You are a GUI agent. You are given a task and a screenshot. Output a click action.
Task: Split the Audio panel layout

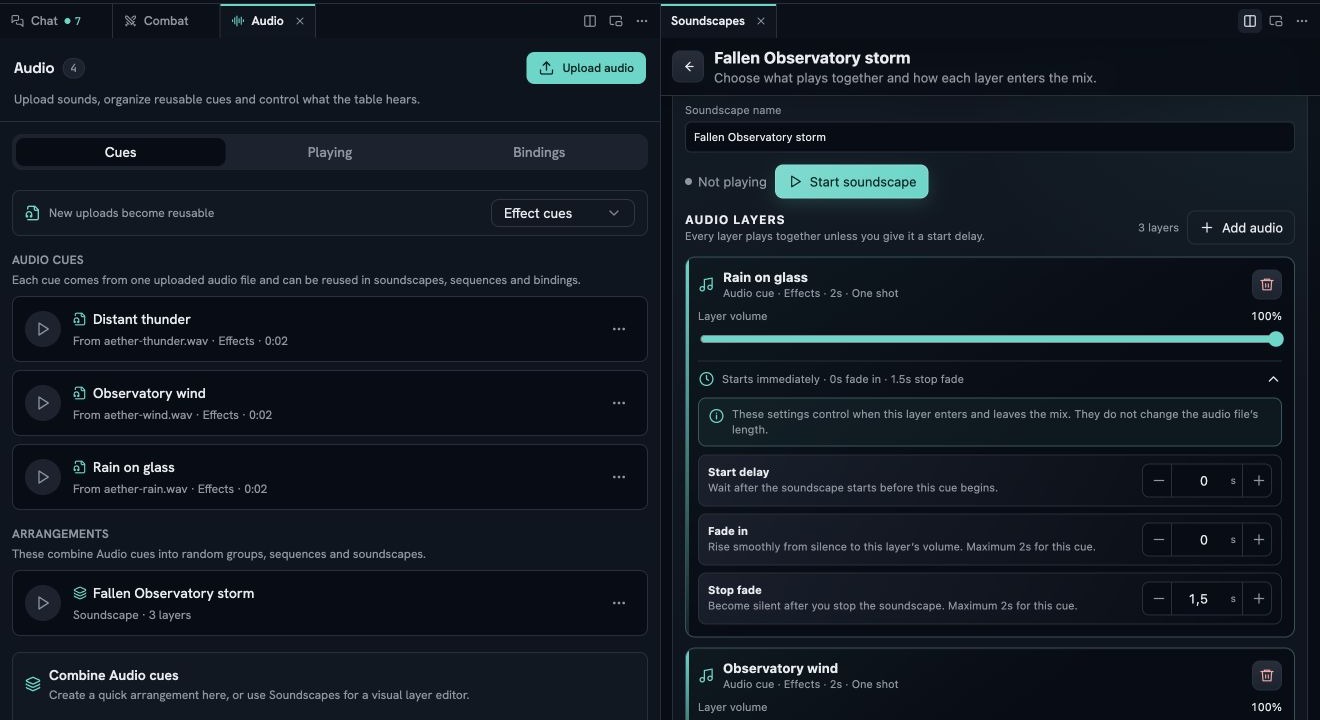[x=590, y=21]
